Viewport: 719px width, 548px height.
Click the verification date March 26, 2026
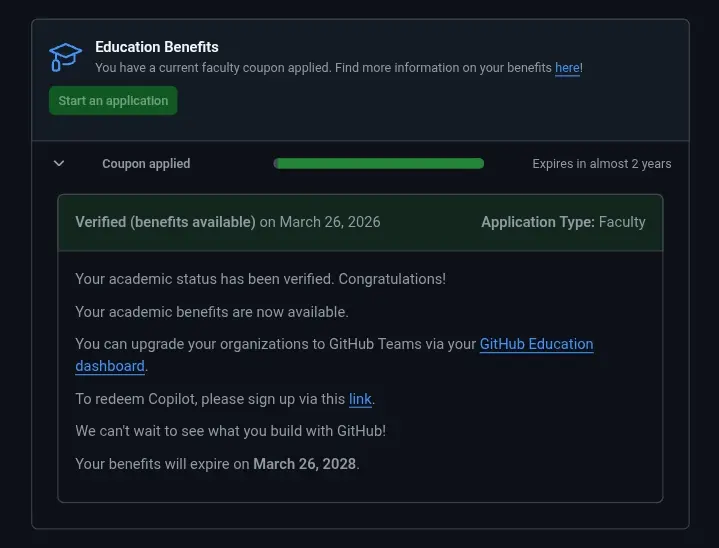tap(330, 222)
